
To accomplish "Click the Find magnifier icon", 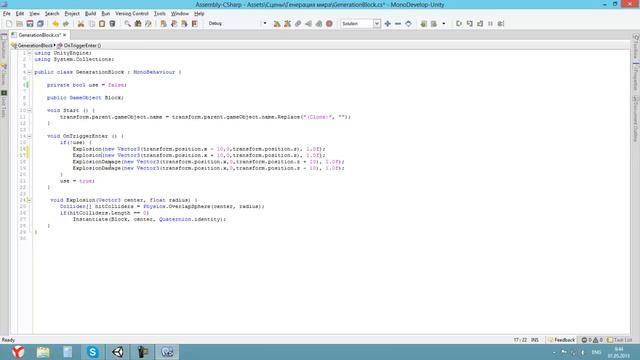I will coord(127,24).
